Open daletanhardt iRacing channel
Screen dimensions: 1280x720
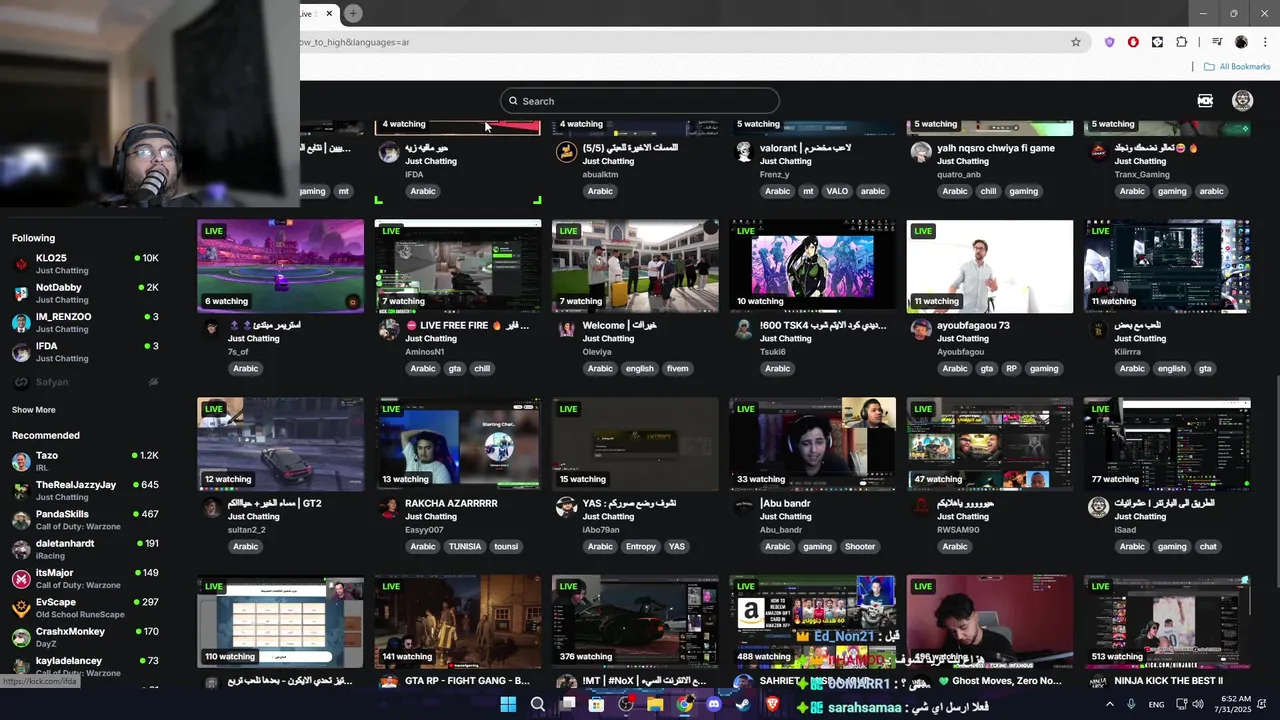pyautogui.click(x=85, y=549)
